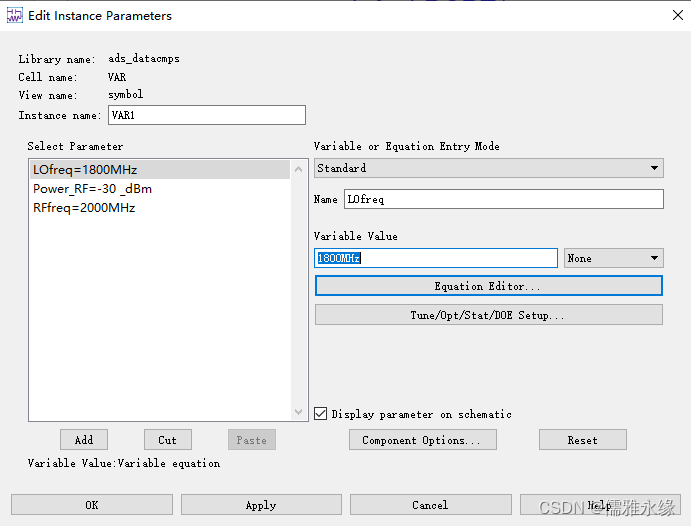Click the Help button
The image size is (691, 526).
click(x=600, y=504)
